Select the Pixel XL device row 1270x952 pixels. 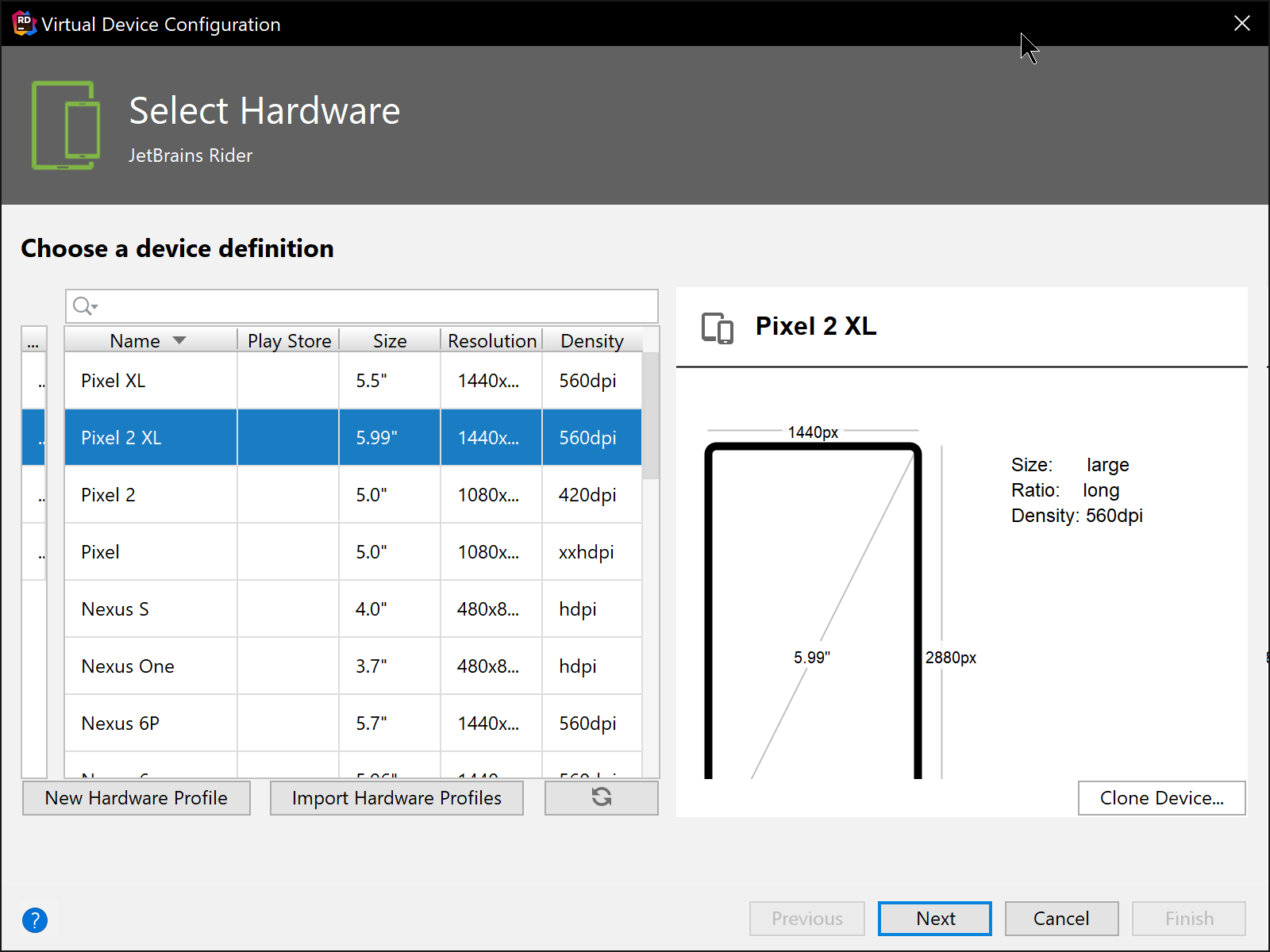point(353,381)
